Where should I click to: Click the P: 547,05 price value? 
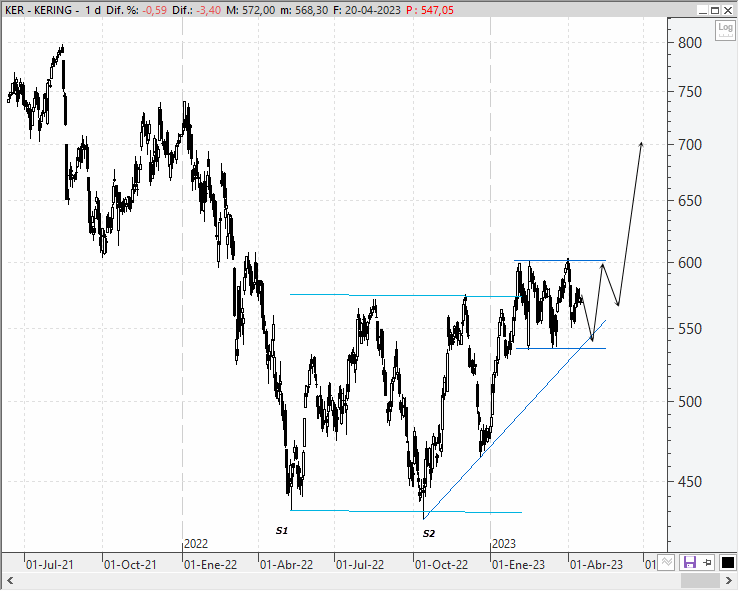pos(430,10)
